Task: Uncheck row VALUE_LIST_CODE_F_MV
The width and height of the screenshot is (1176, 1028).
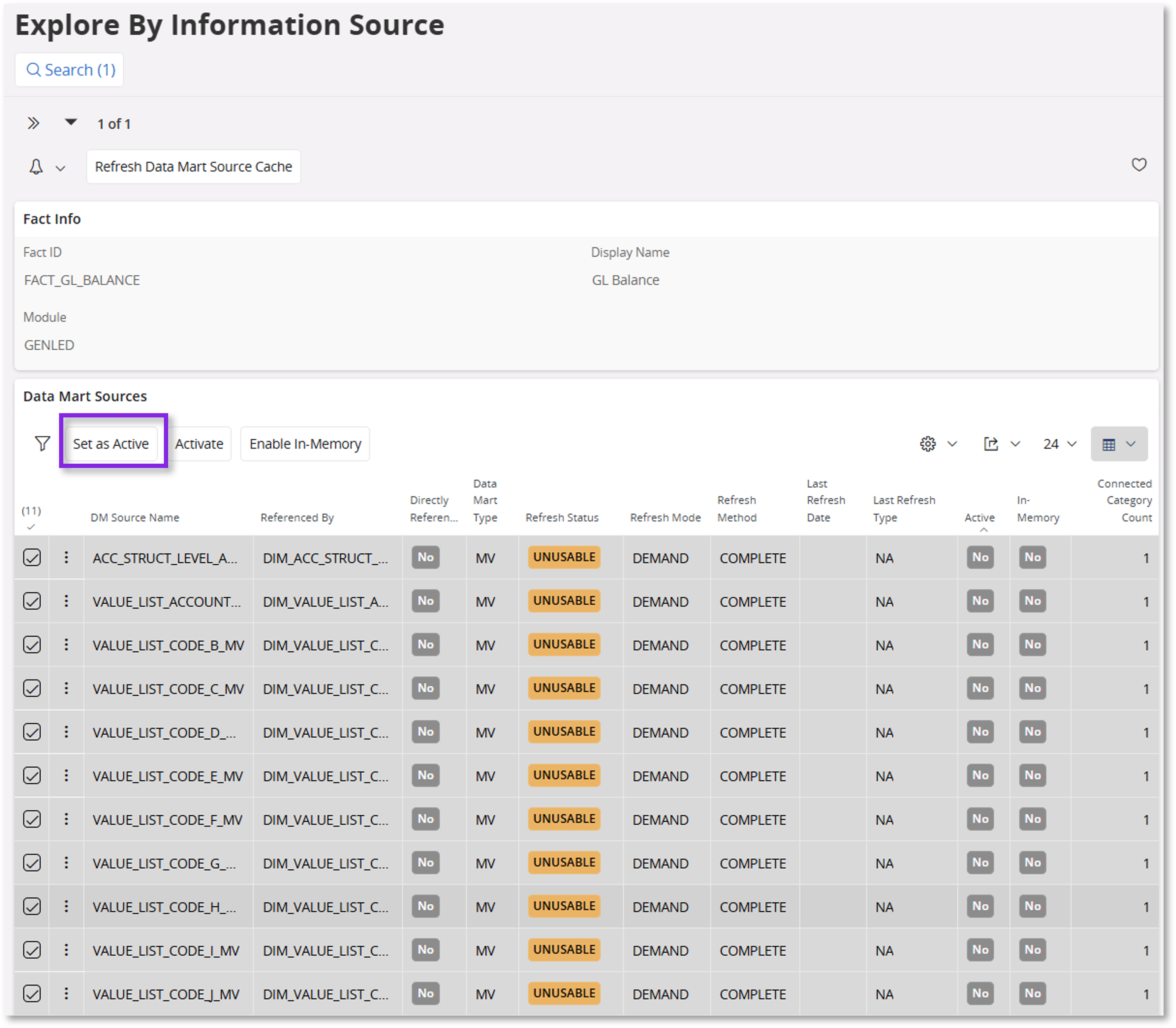Action: click(32, 819)
